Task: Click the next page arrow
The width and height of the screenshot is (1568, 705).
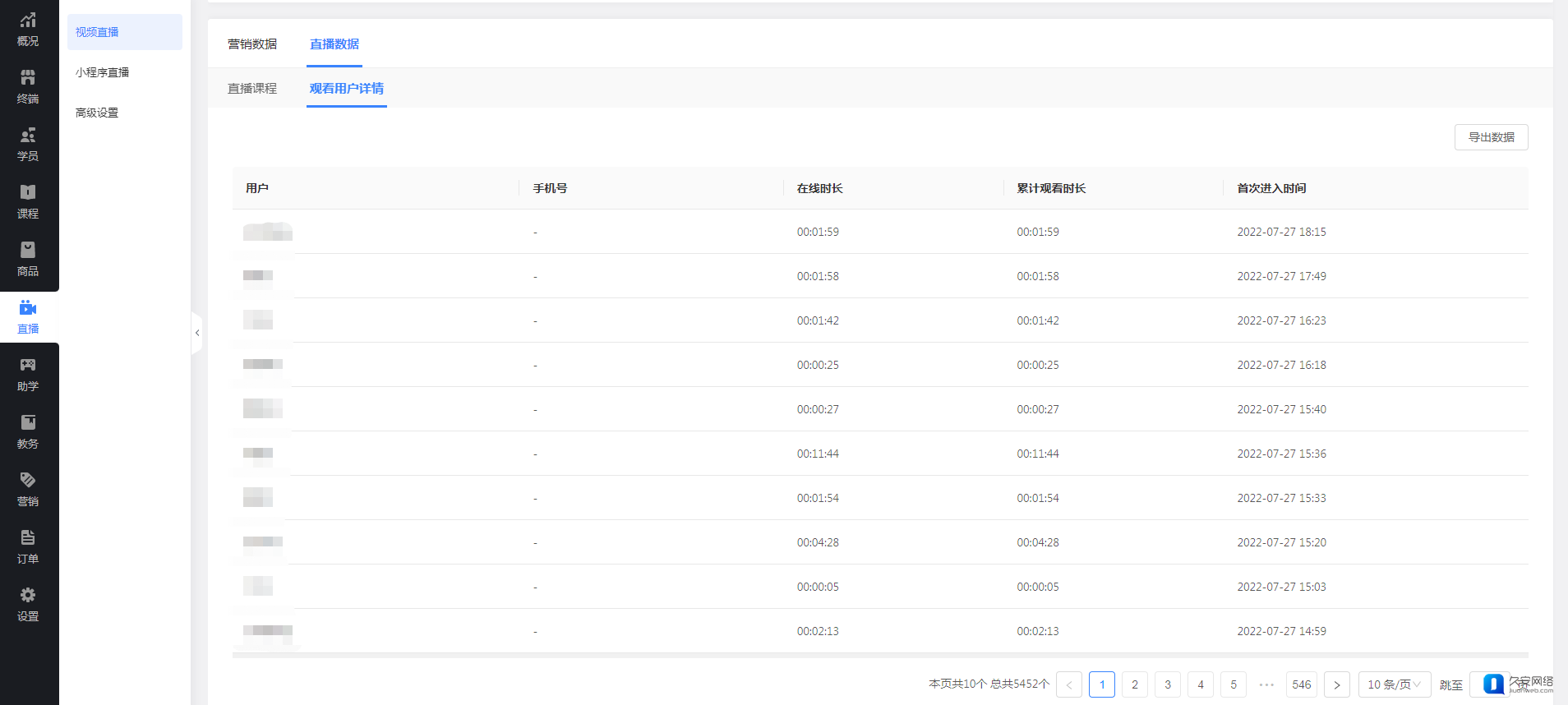Action: 1337,684
